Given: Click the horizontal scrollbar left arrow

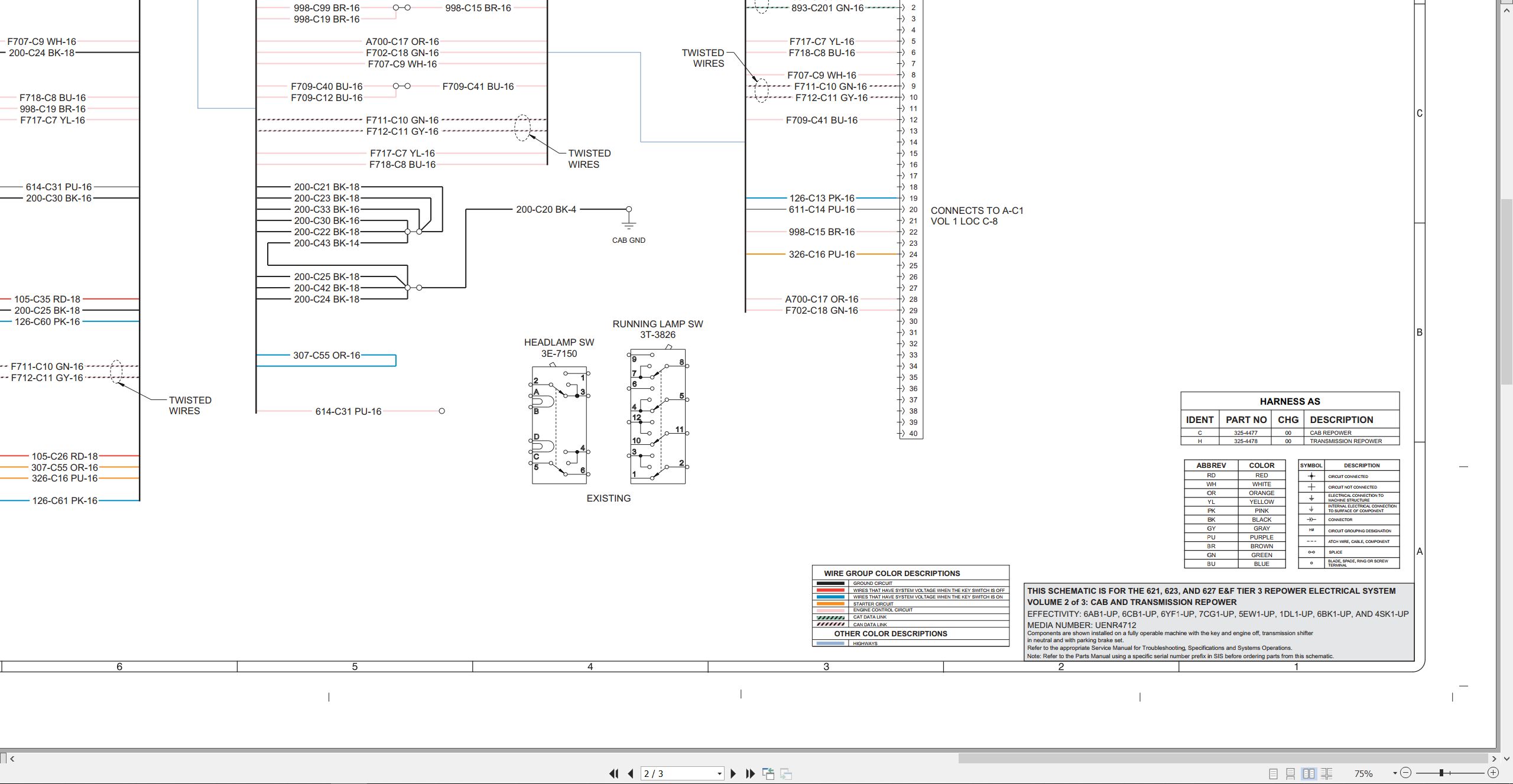Looking at the screenshot, I should (12, 758).
